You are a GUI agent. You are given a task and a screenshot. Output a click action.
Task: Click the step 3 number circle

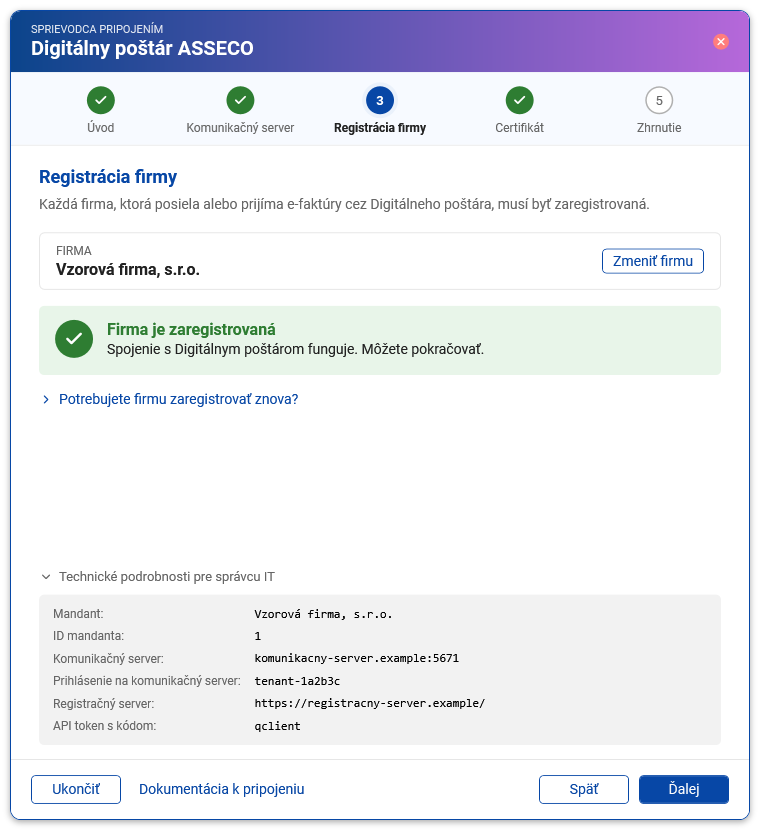pyautogui.click(x=379, y=100)
